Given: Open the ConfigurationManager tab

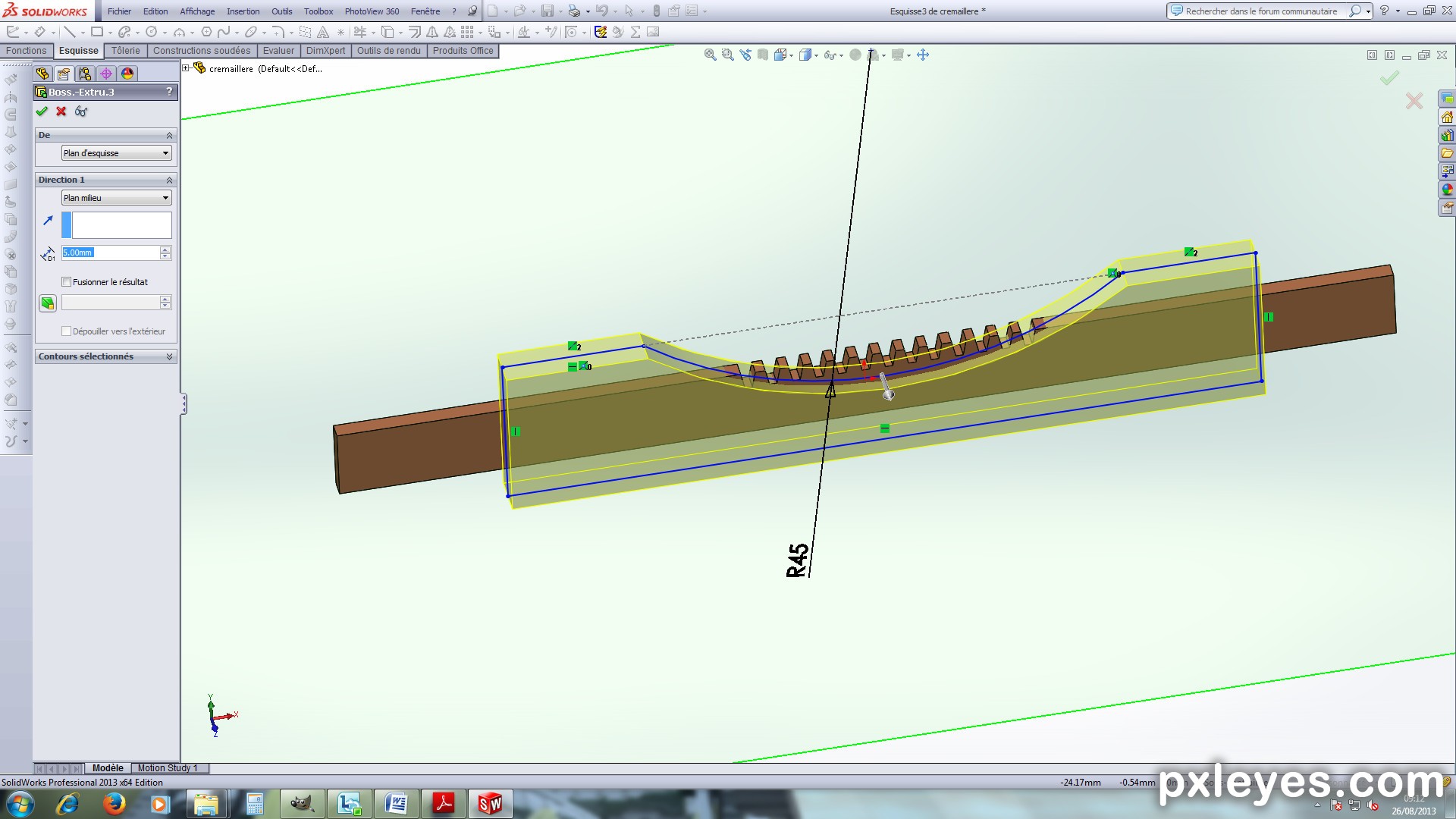Looking at the screenshot, I should (x=85, y=74).
